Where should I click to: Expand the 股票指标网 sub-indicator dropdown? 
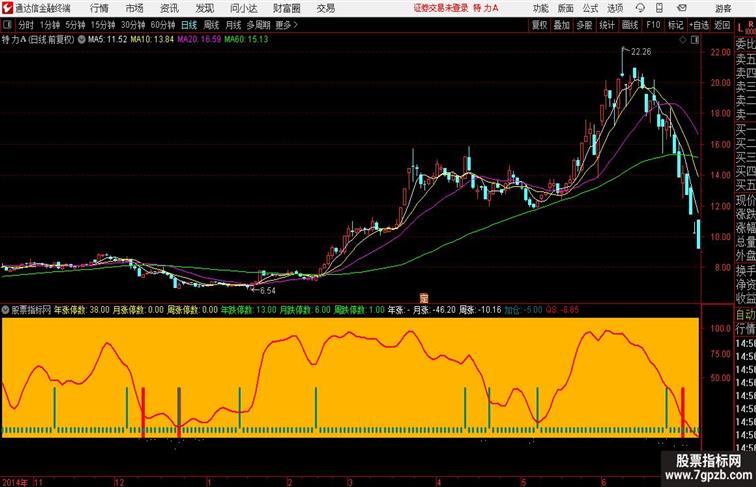pyautogui.click(x=5, y=310)
